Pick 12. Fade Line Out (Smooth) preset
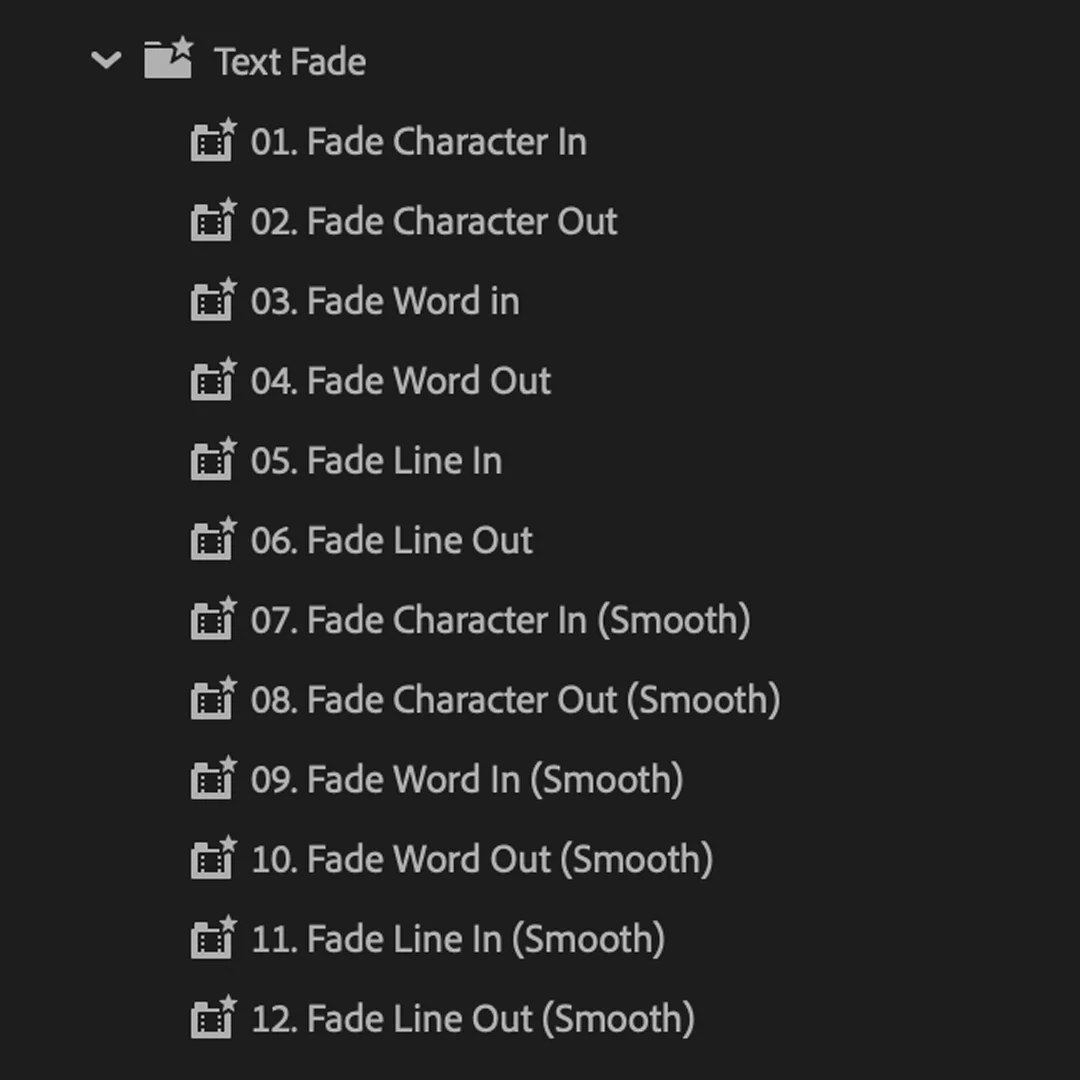 pyautogui.click(x=473, y=1018)
